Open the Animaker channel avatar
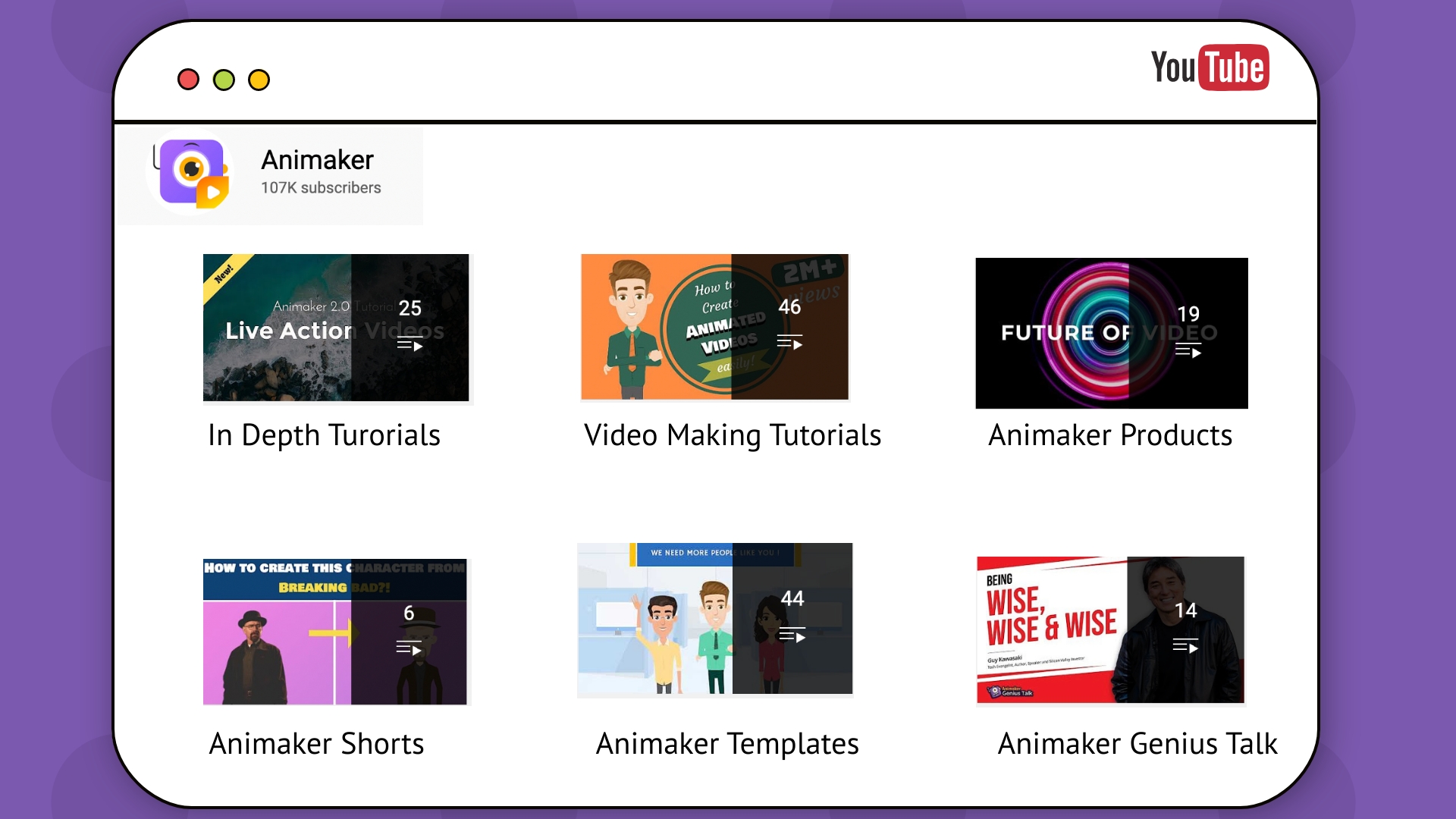Viewport: 1456px width, 819px height. (x=191, y=172)
